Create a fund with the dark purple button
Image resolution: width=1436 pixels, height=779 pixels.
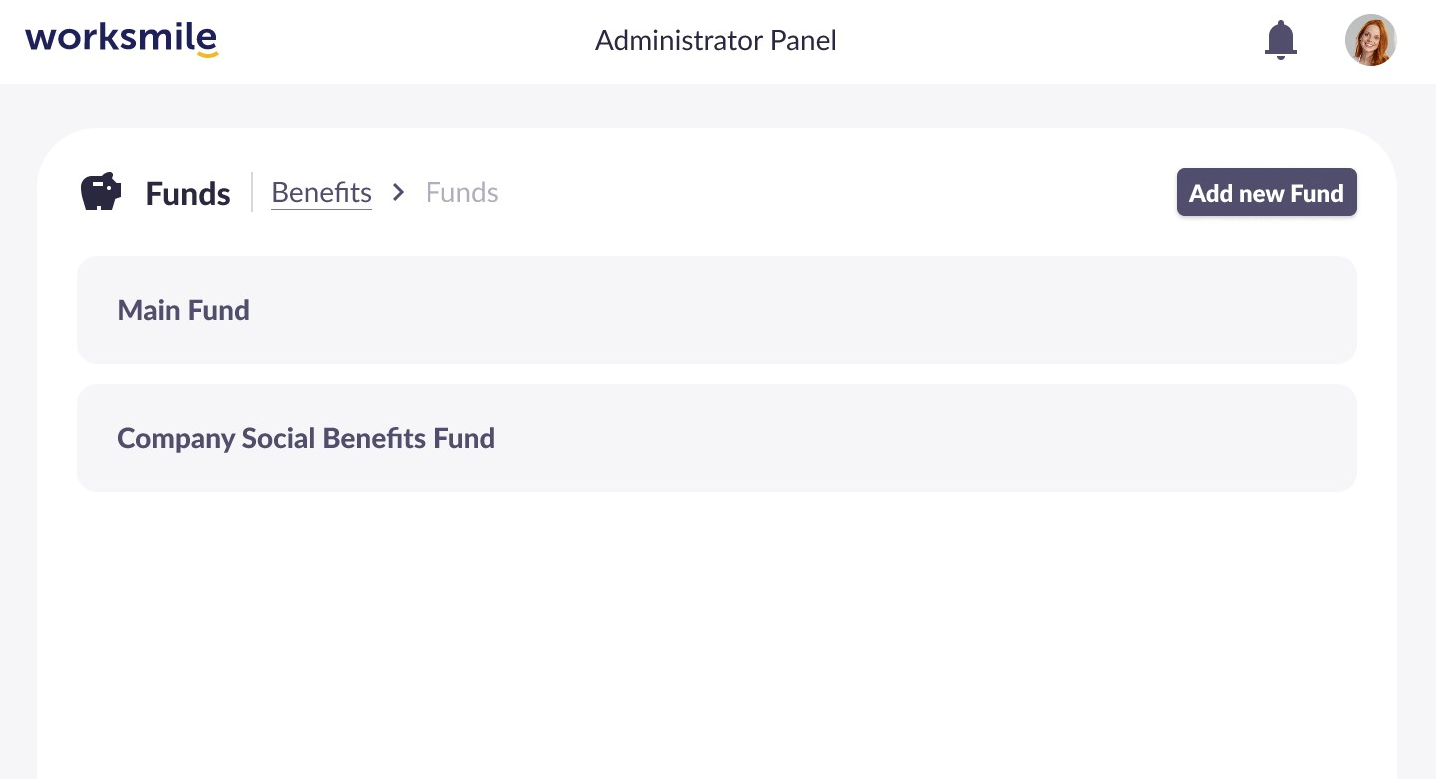click(x=1266, y=192)
